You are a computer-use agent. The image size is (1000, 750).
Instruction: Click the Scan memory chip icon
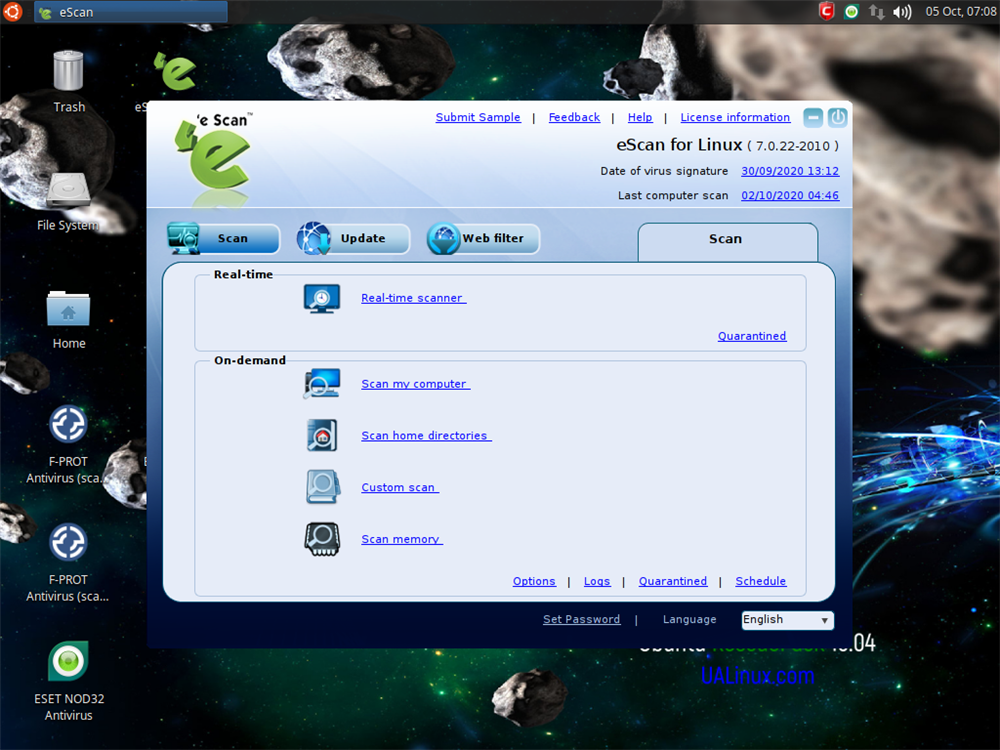[322, 540]
